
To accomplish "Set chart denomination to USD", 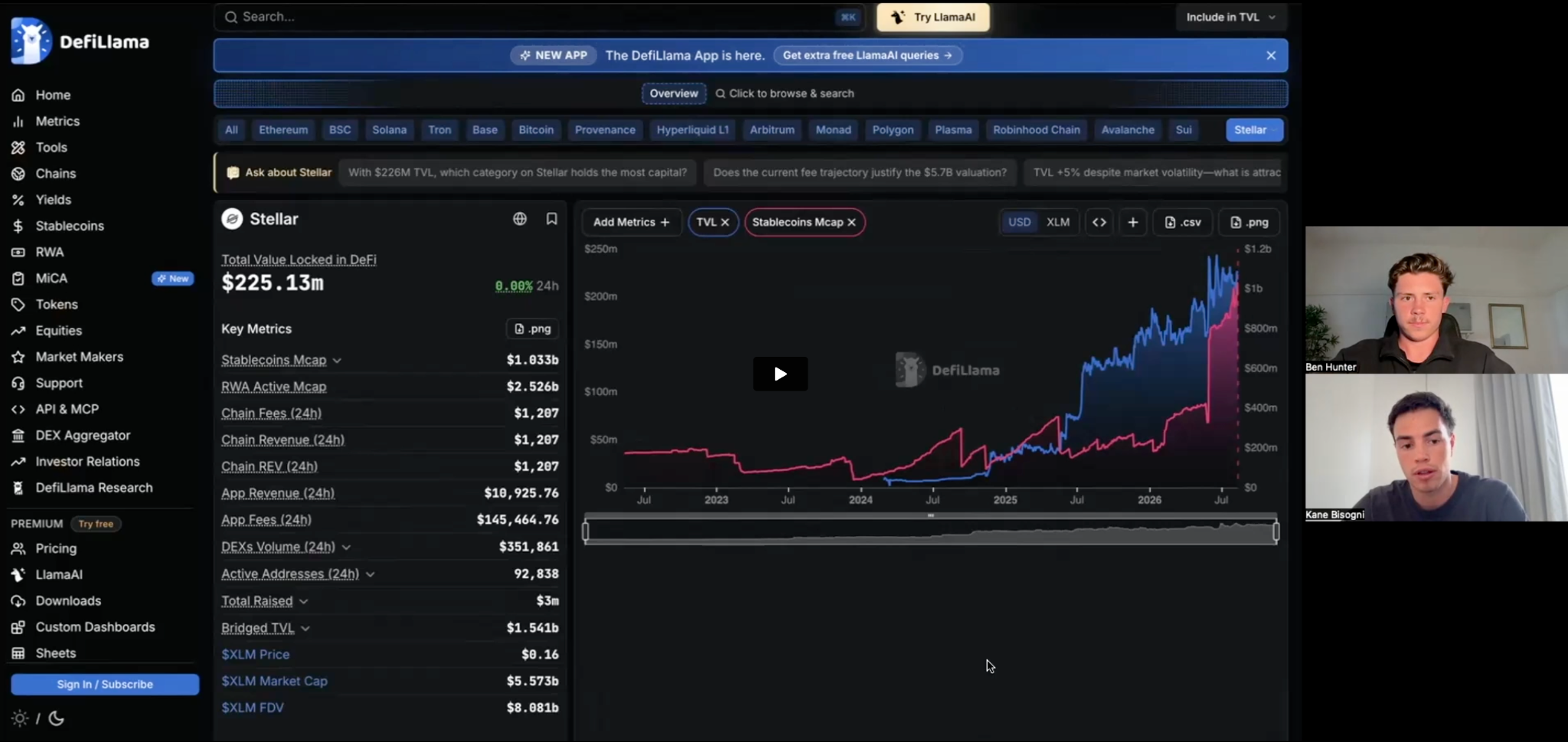I will click(x=1019, y=222).
